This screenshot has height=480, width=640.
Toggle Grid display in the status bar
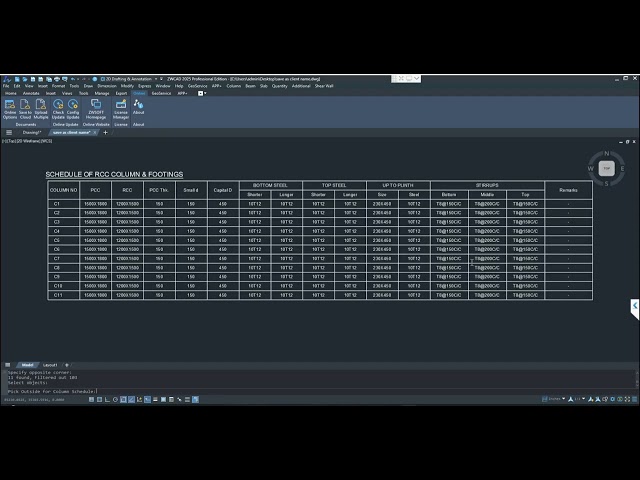tap(99, 399)
